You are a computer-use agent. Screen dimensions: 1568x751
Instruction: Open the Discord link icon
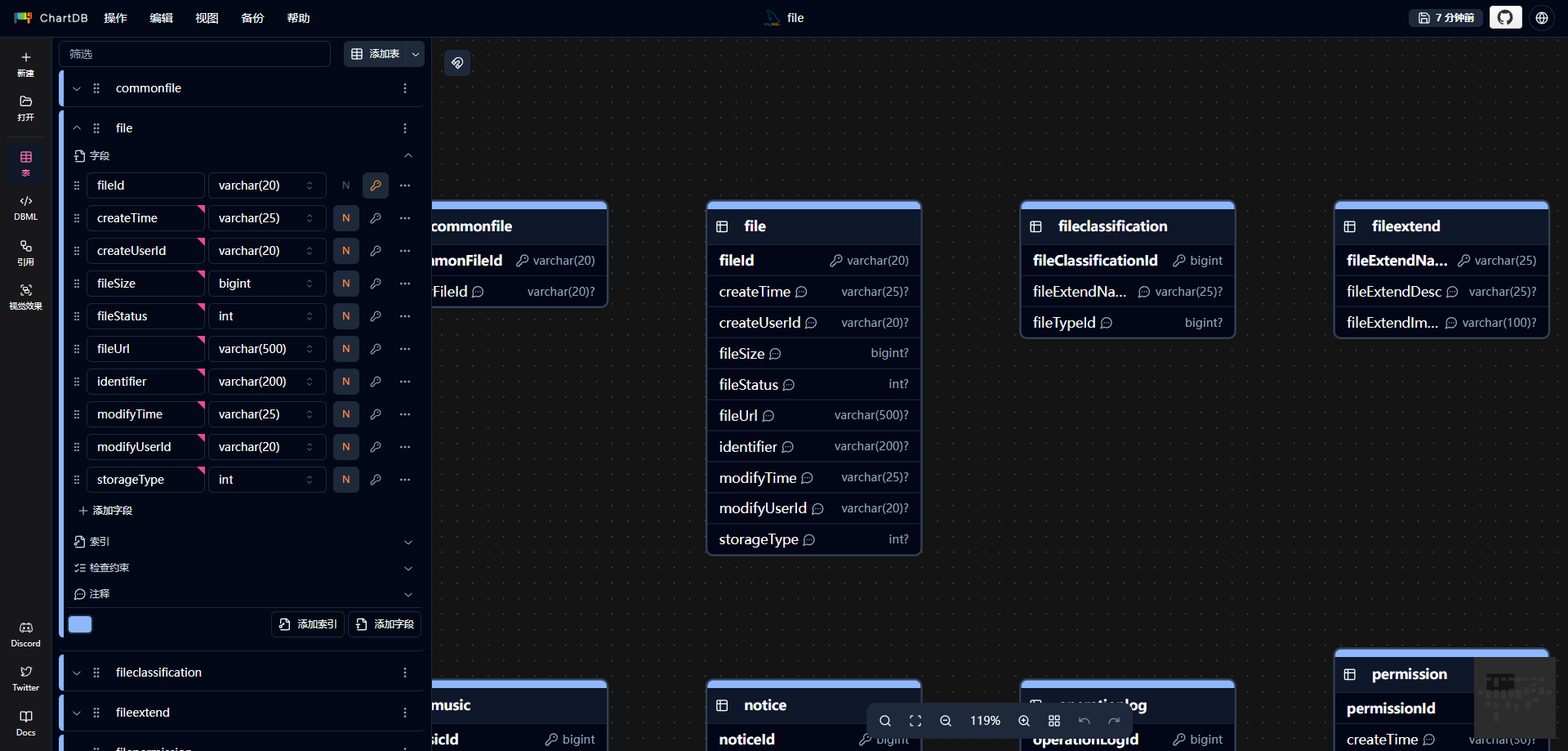[x=25, y=634]
